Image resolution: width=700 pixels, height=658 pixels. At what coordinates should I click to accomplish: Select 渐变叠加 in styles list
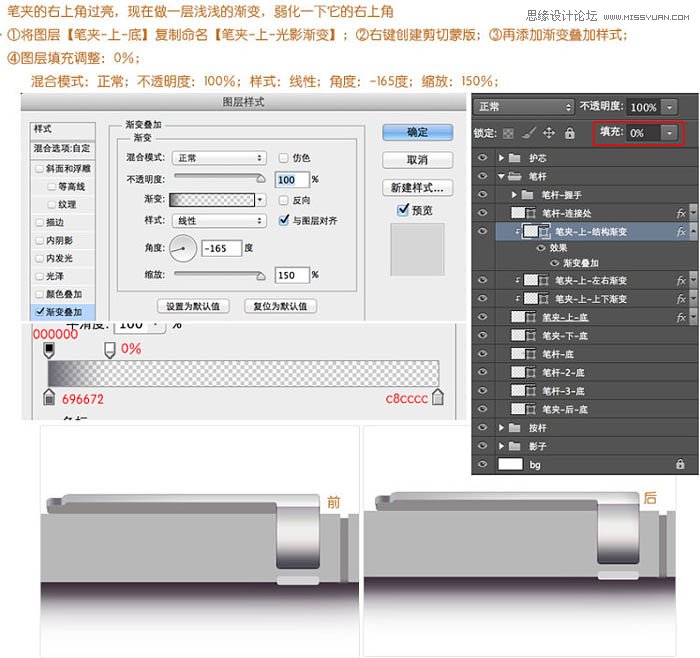pyautogui.click(x=62, y=312)
